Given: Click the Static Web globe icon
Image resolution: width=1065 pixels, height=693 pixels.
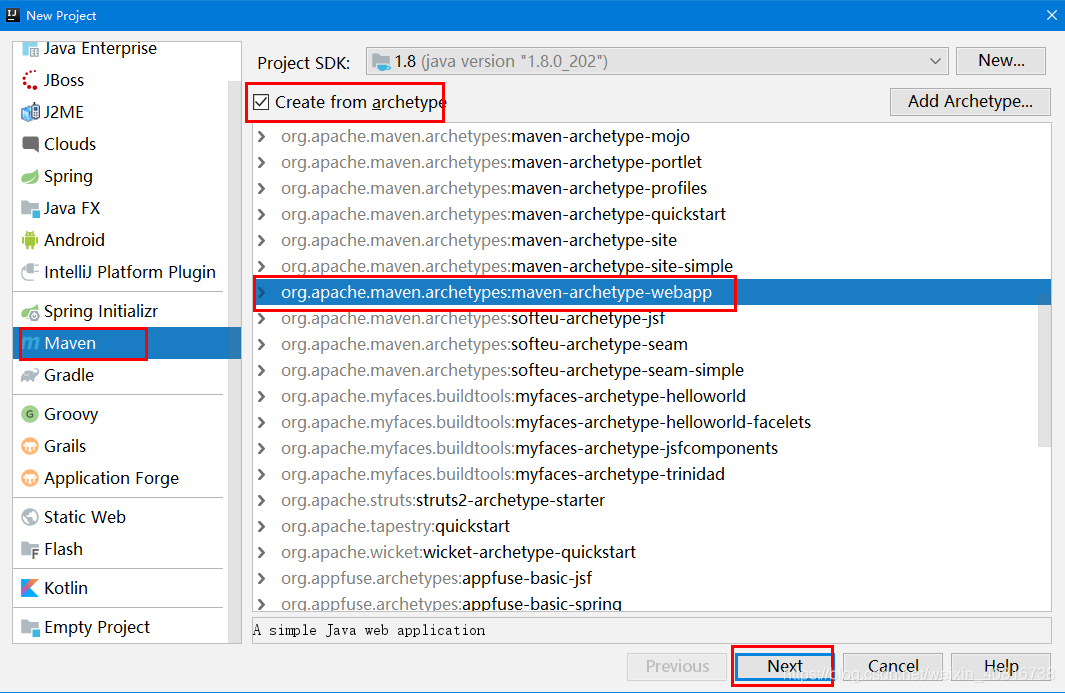Looking at the screenshot, I should pyautogui.click(x=30, y=517).
